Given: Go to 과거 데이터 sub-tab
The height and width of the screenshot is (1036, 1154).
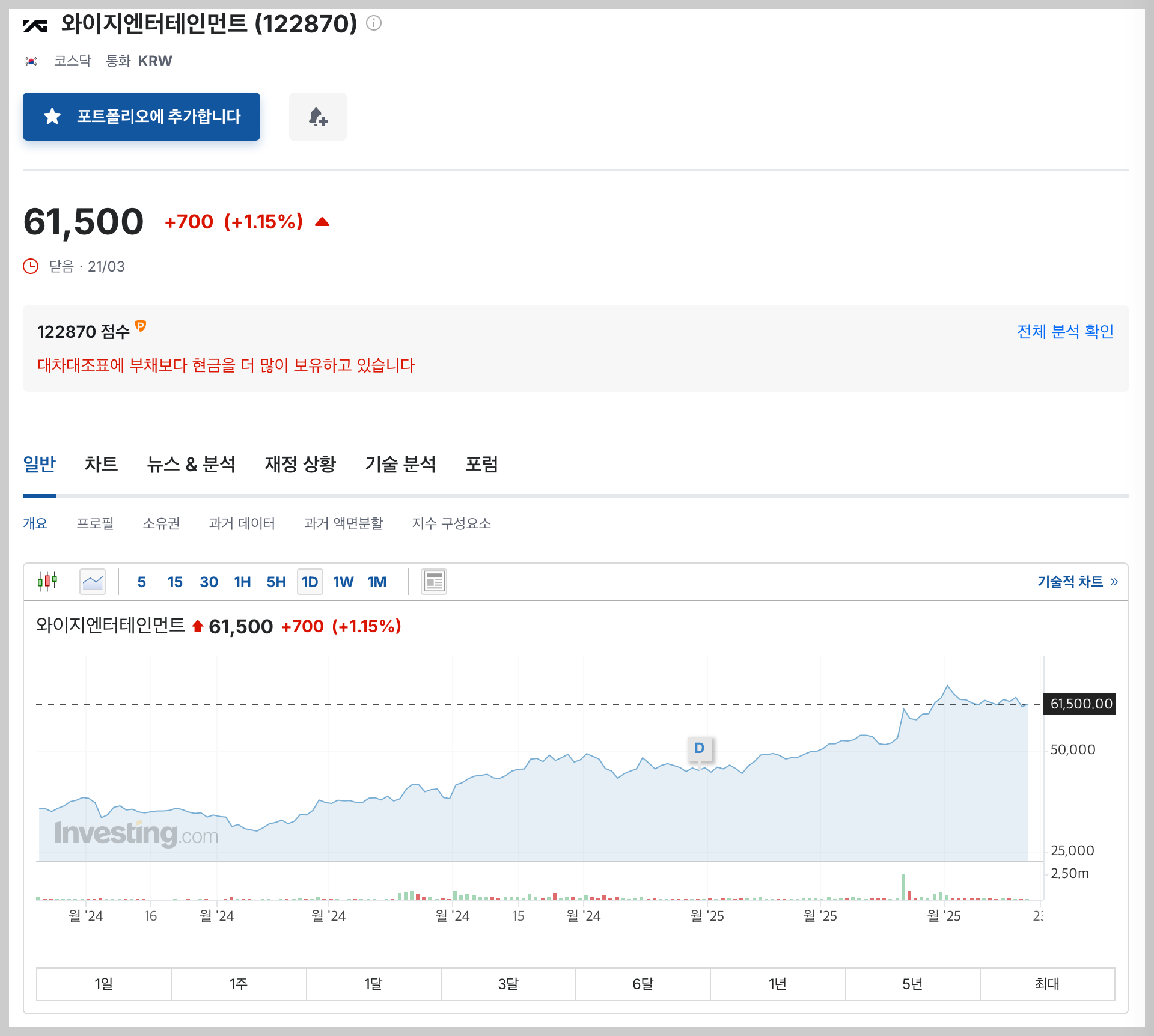Looking at the screenshot, I should point(242,523).
